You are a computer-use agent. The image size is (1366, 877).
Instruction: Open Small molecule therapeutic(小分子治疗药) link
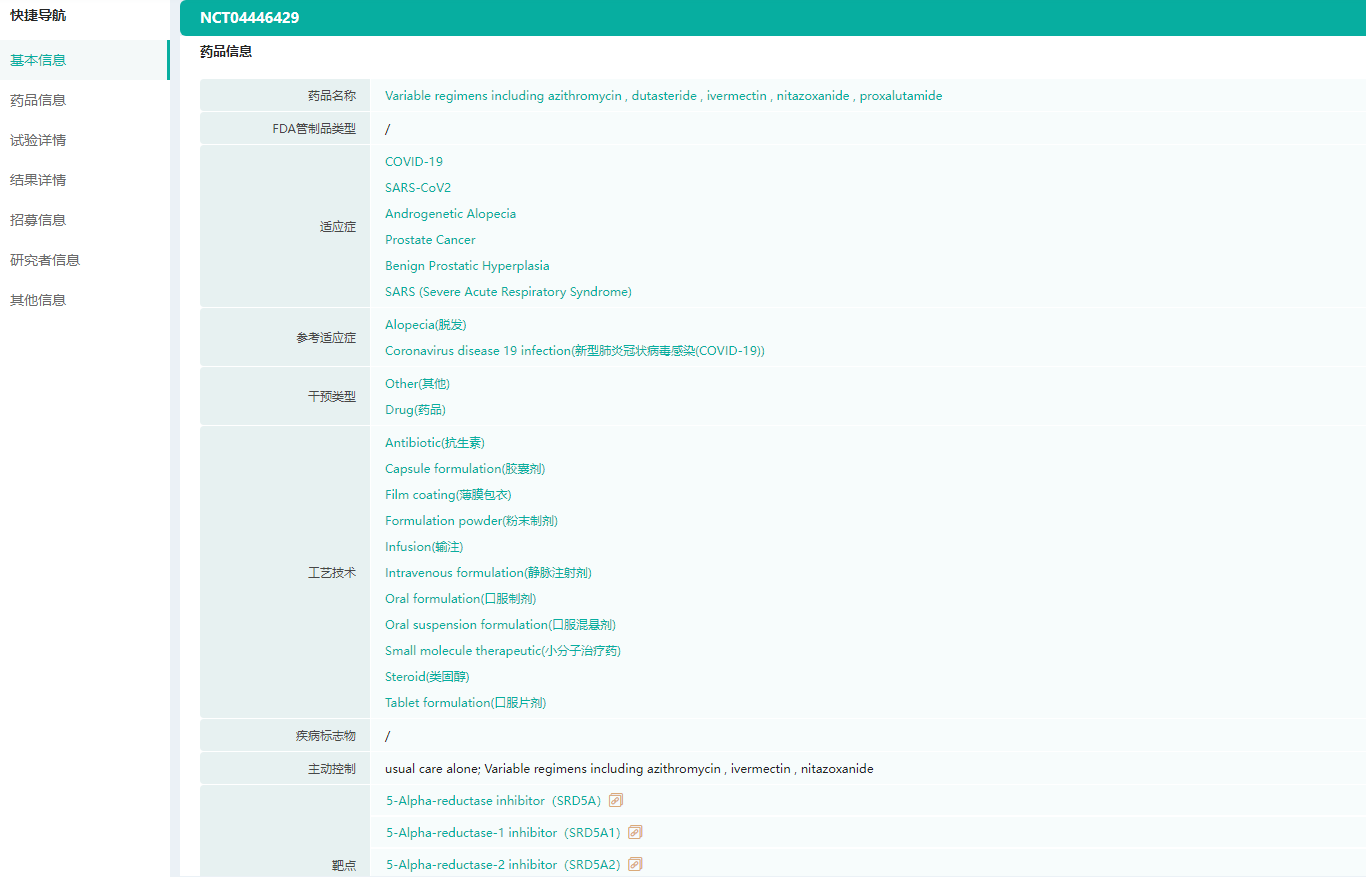(x=503, y=651)
